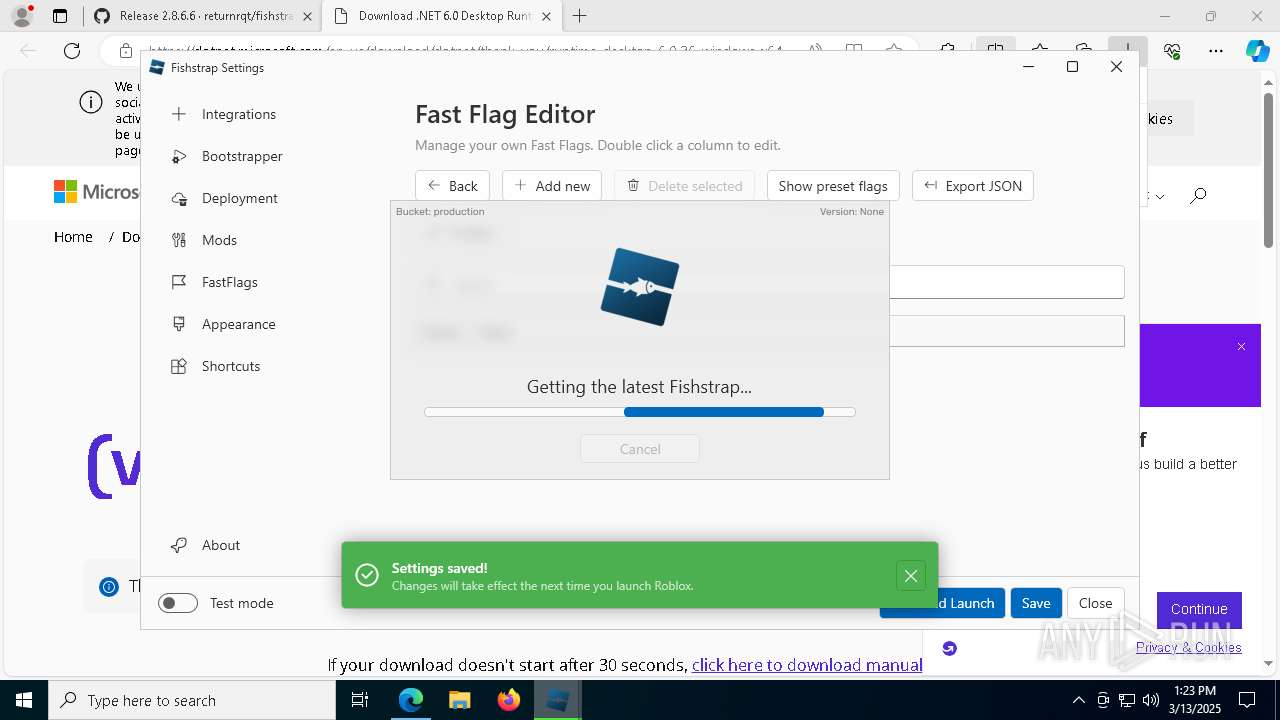1280x720 pixels.
Task: Open the Windows notification center
Action: (x=1248, y=700)
